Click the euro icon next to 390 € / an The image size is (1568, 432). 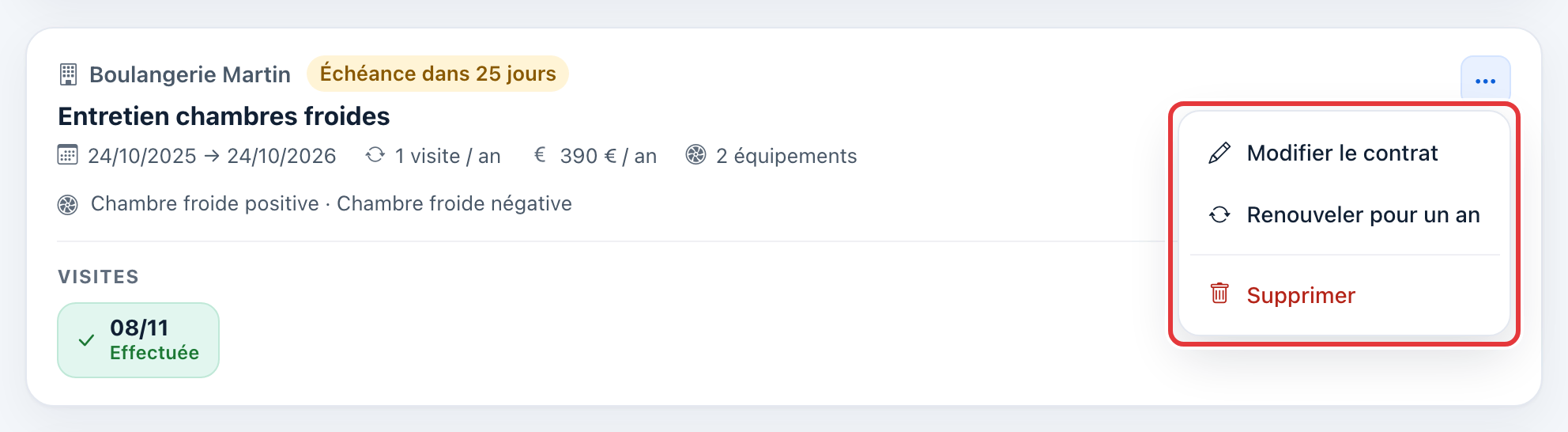[540, 155]
